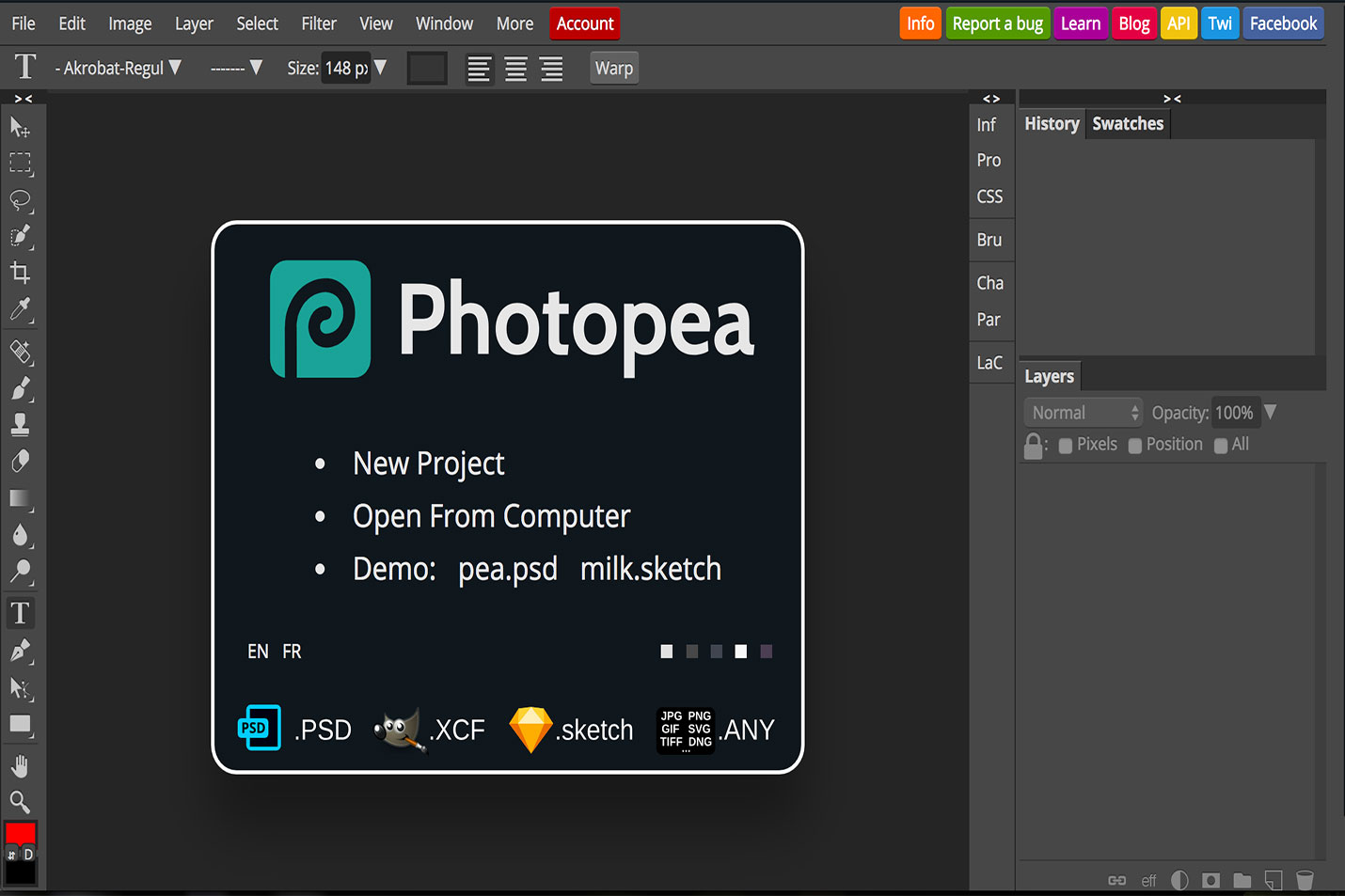Select the Pen tool
1345x896 pixels.
(x=20, y=651)
